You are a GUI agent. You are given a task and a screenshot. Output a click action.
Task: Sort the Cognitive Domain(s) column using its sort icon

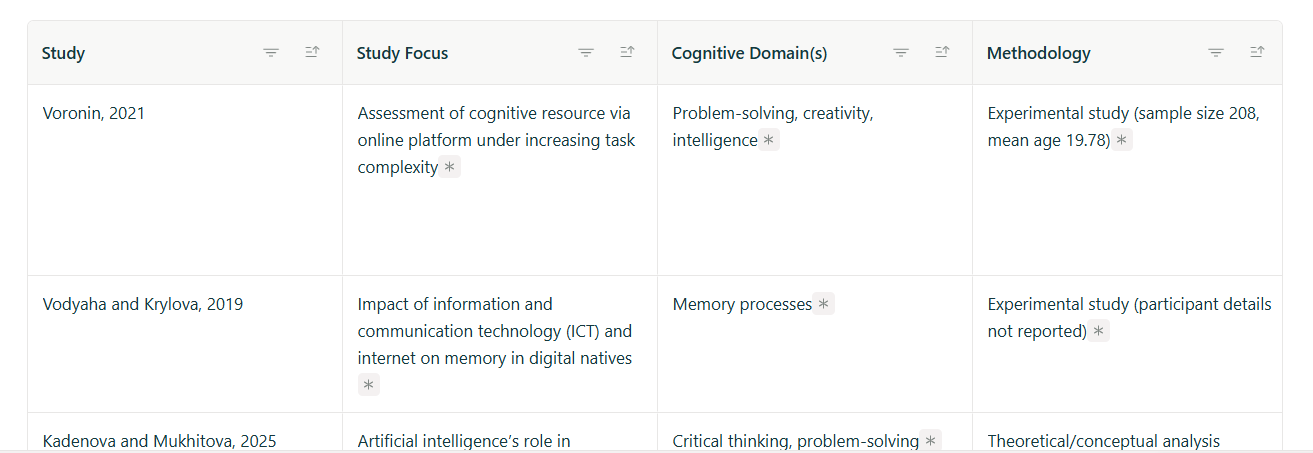click(942, 53)
